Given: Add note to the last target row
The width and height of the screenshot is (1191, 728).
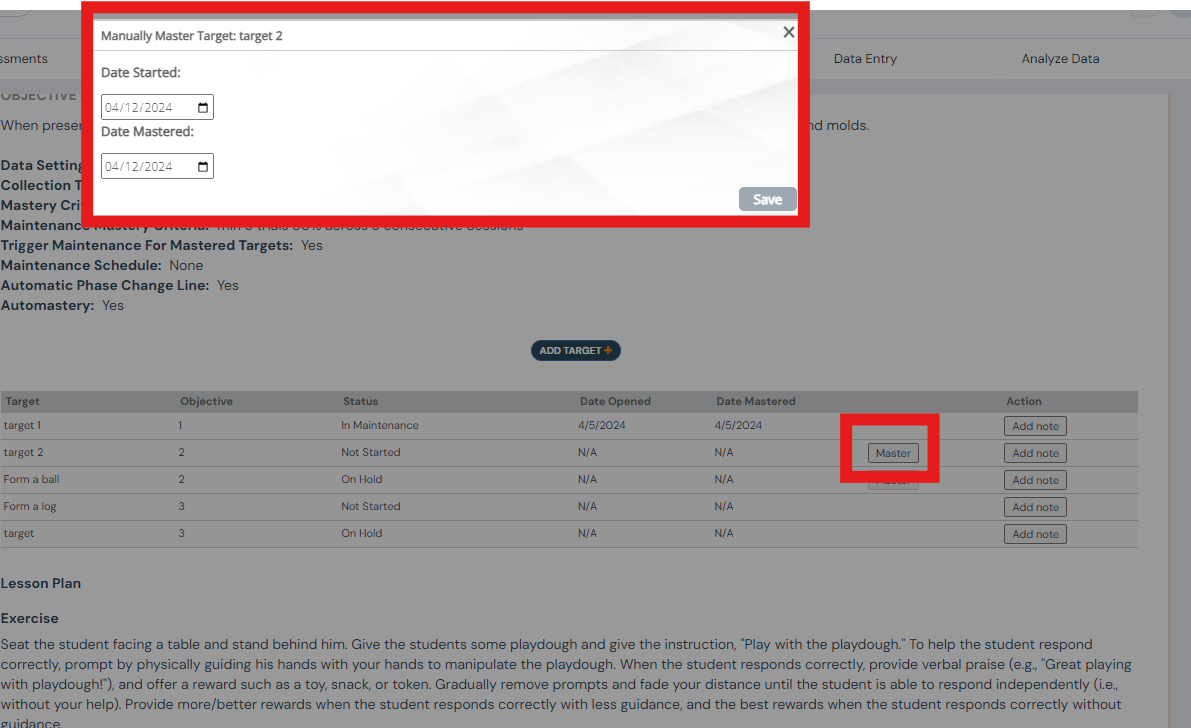Looking at the screenshot, I should (1035, 534).
